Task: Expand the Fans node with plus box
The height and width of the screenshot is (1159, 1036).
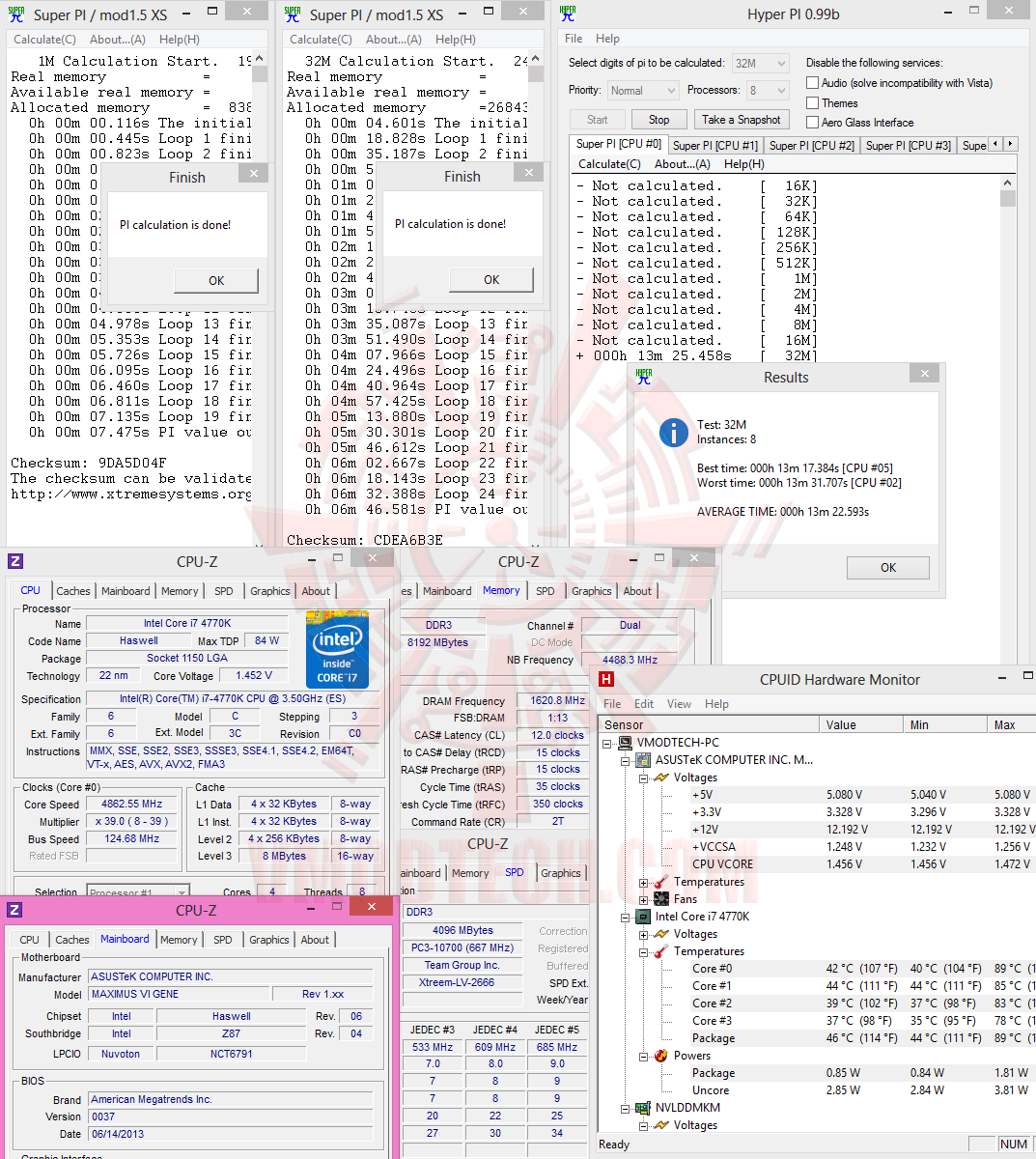Action: pos(644,900)
